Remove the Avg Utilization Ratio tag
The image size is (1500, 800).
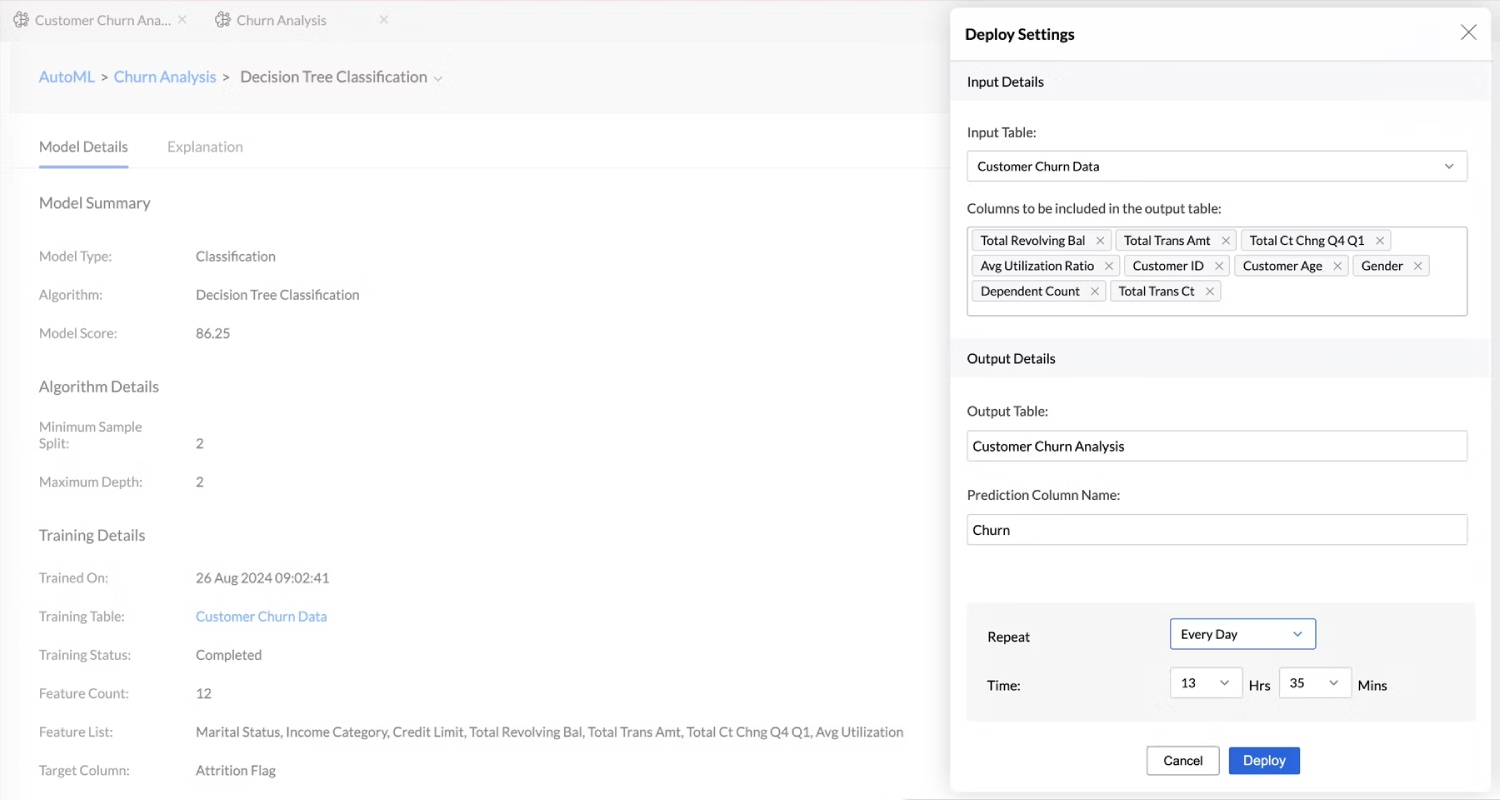[1109, 266]
